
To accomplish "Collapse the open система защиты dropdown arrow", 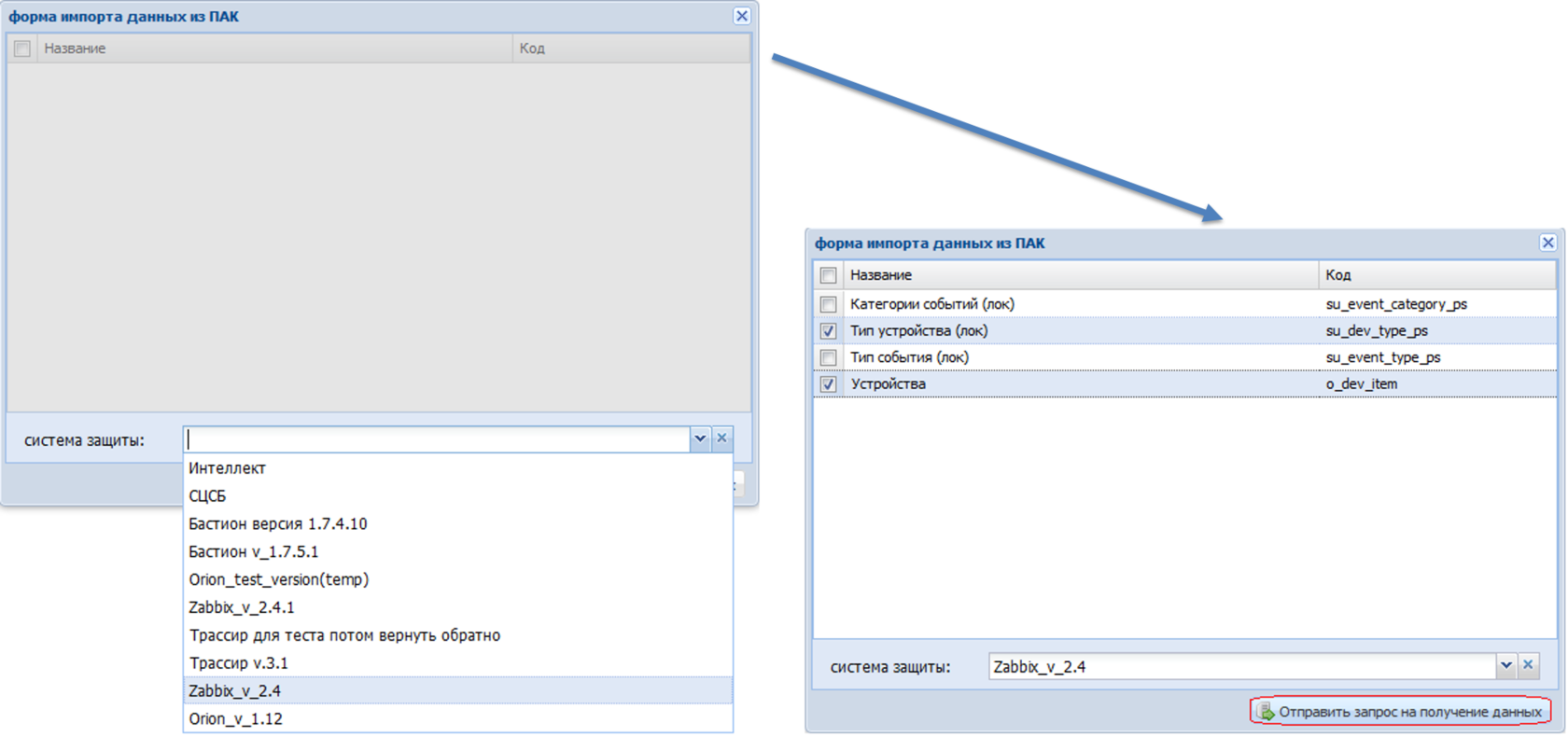I will [700, 438].
